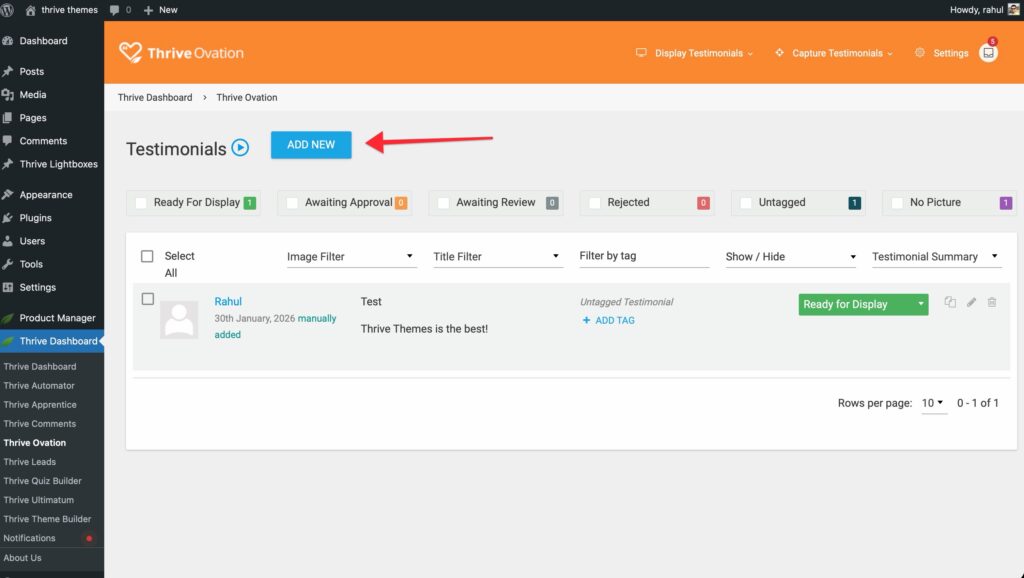Click the pencil edit icon for Rahul's testimonial
Viewport: 1024px width, 578px height.
coord(971,302)
